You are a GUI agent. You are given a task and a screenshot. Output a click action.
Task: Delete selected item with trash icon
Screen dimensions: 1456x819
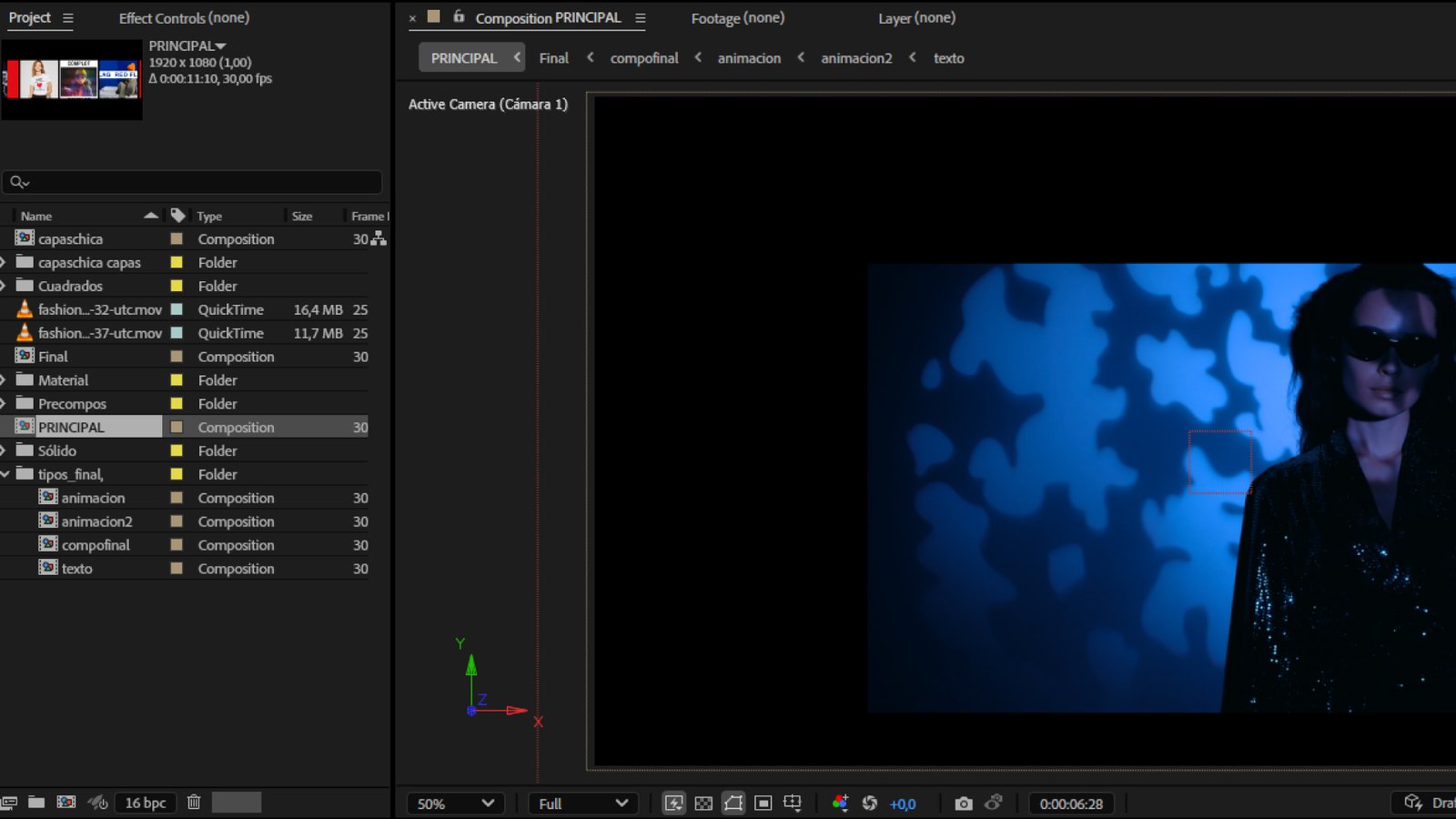pyautogui.click(x=194, y=803)
